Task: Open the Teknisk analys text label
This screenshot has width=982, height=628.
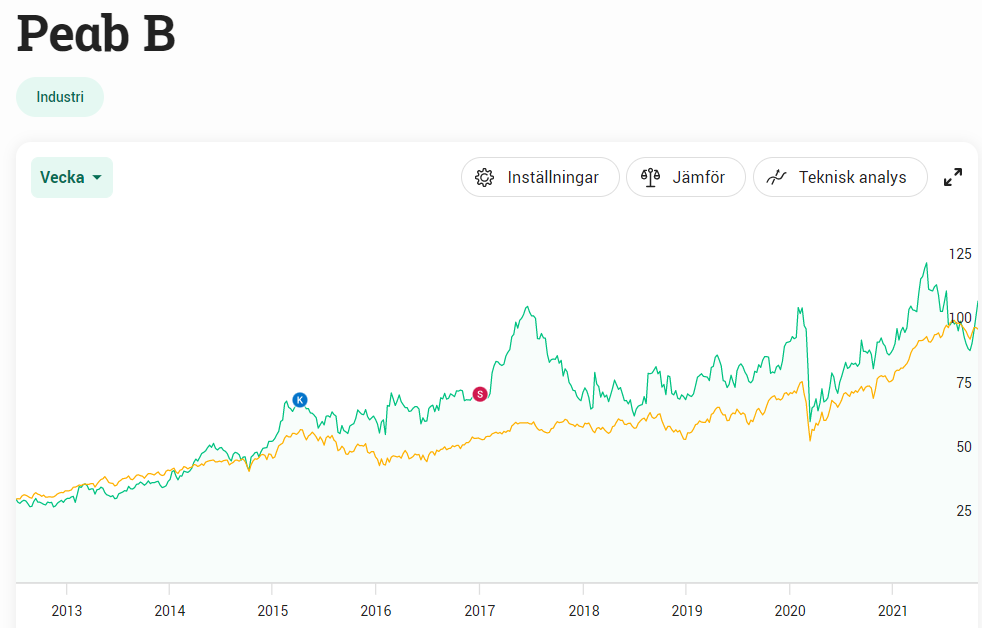Action: tap(852, 178)
